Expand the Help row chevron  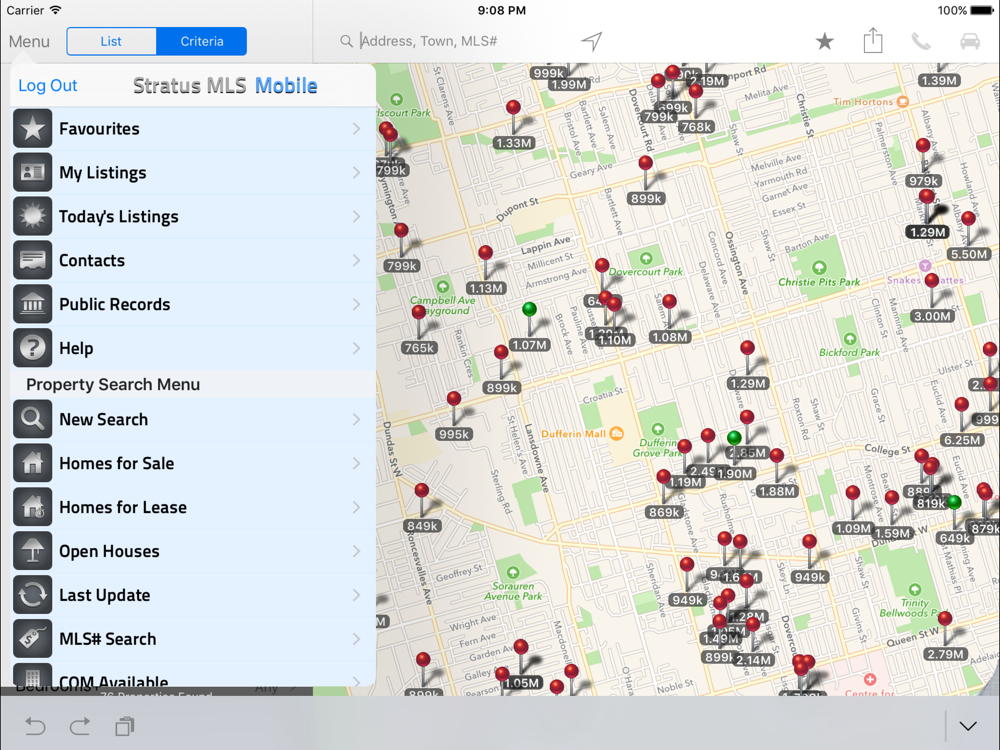(x=357, y=348)
